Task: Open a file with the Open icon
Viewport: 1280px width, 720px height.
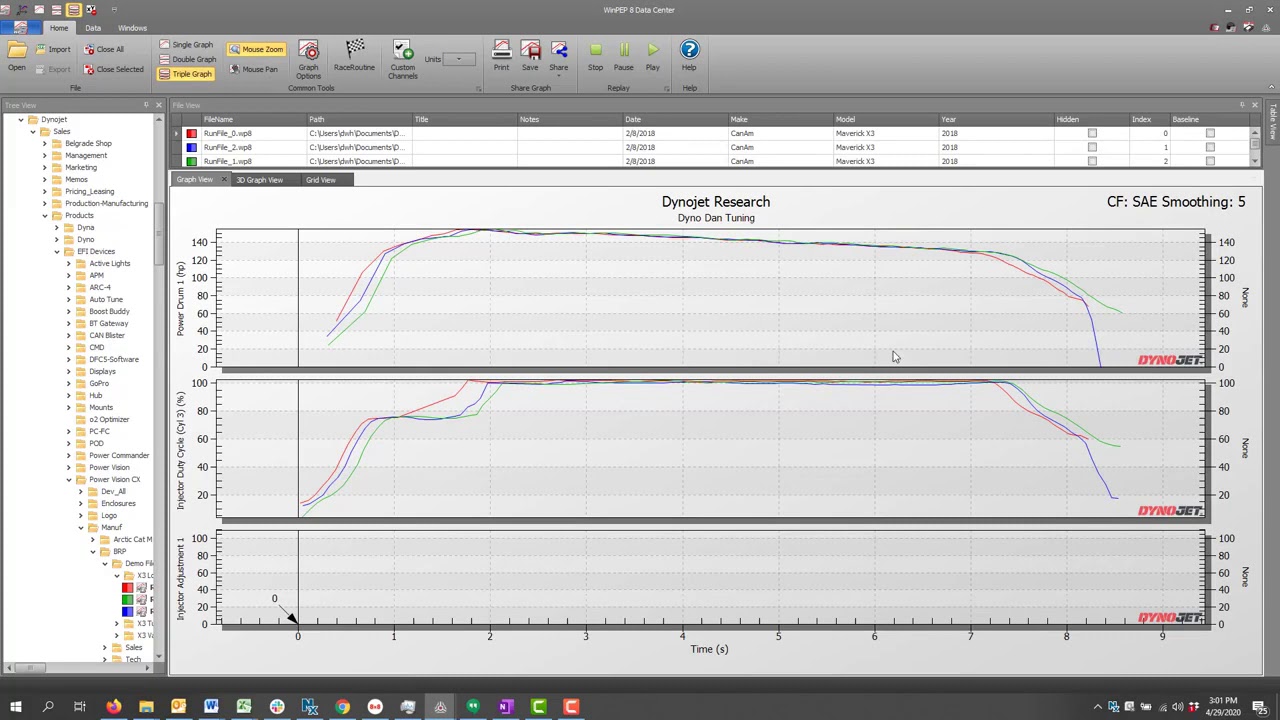Action: pos(17,56)
